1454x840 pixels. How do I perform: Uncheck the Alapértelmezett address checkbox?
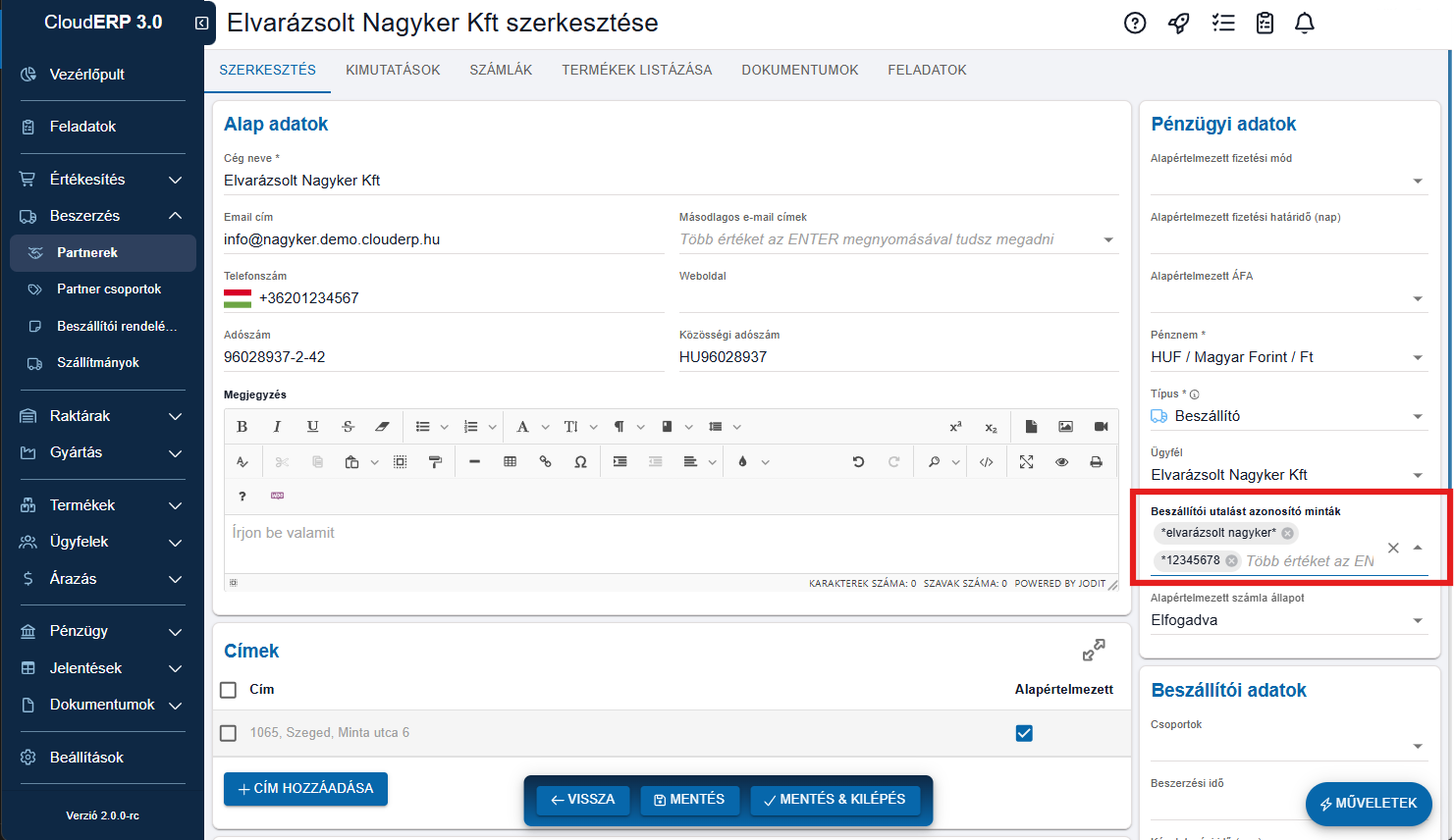coord(1024,733)
